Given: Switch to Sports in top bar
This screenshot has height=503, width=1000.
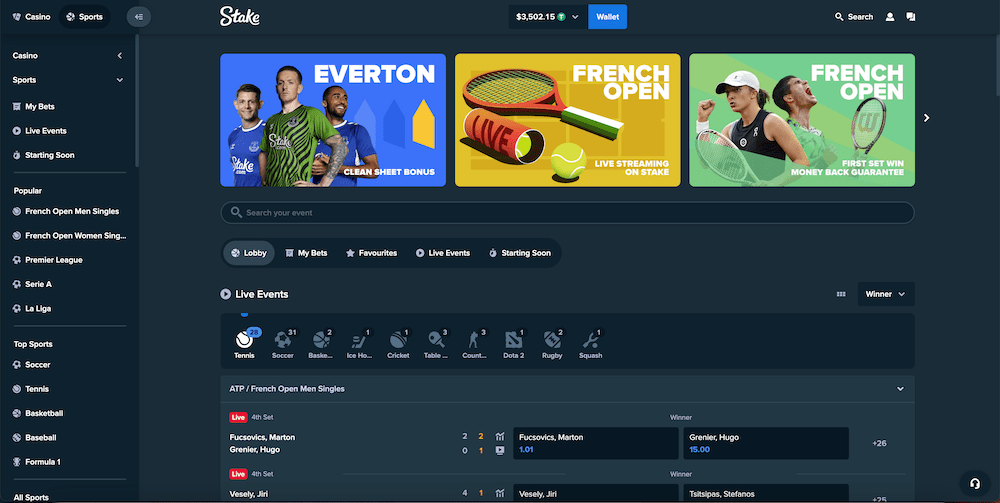Looking at the screenshot, I should tap(84, 17).
